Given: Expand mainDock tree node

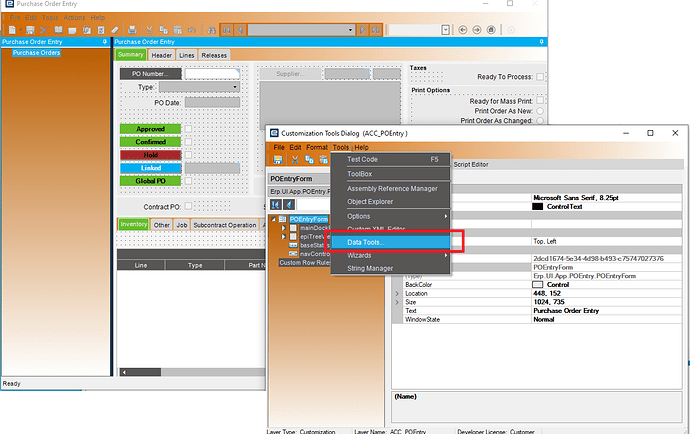Looking at the screenshot, I should pos(283,228).
